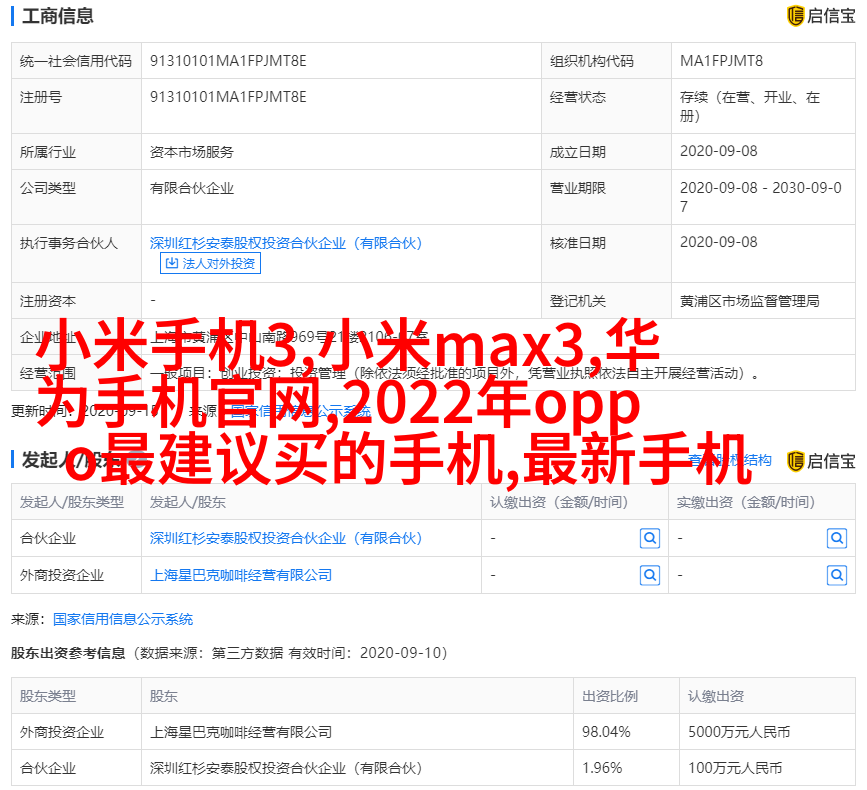
Task: Click 实缴出资（金额/时间）column header
Action: pos(746,502)
